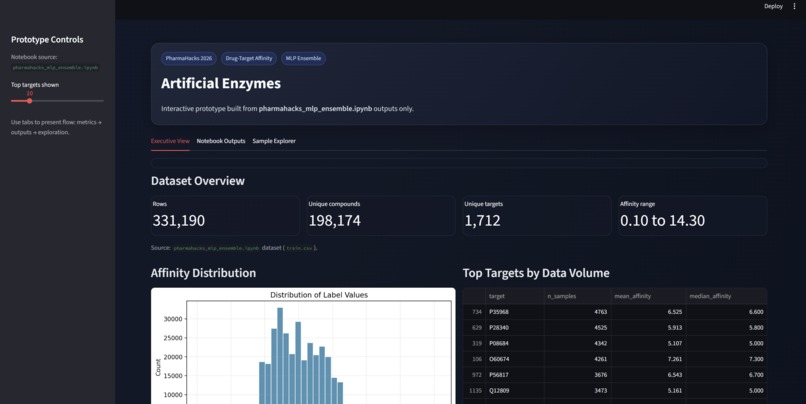
Task: Click row index 972
Action: point(474,375)
